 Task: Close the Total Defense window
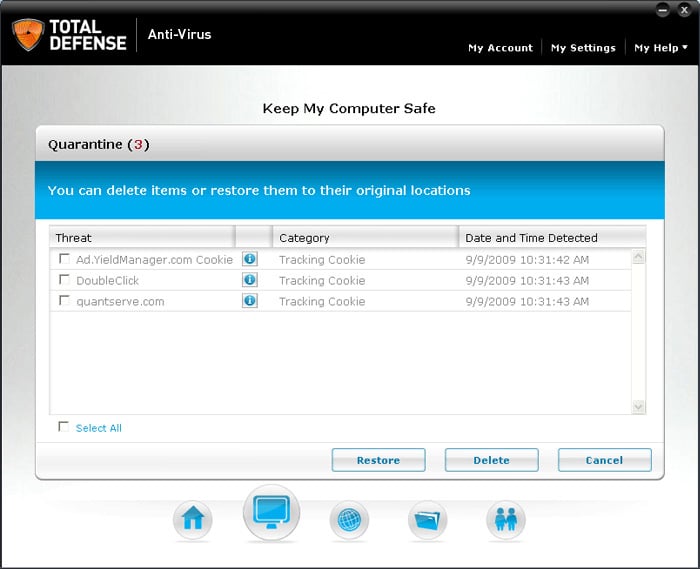(684, 10)
